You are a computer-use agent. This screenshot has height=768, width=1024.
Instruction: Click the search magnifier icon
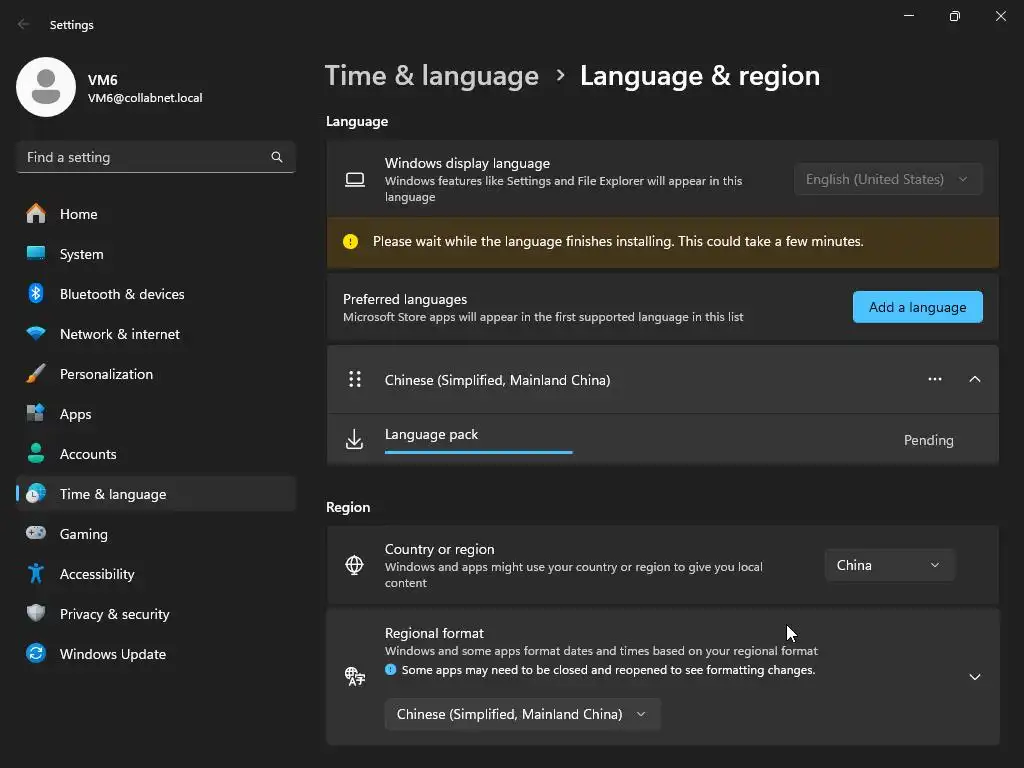point(277,157)
